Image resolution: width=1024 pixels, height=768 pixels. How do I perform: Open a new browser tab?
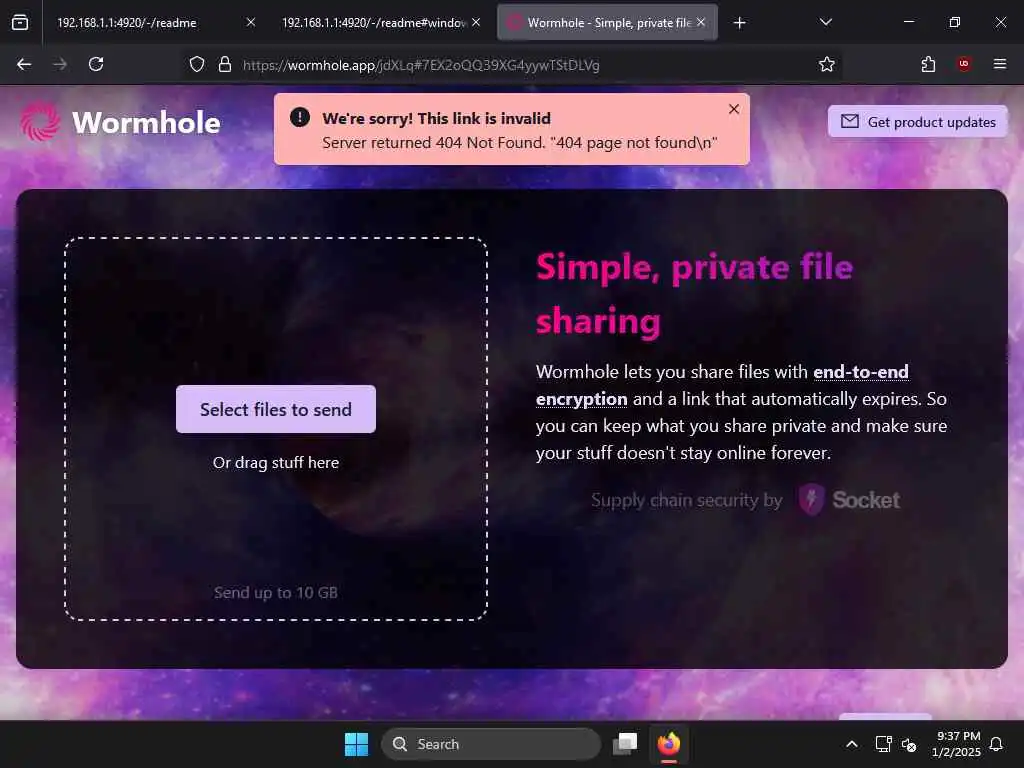point(739,23)
